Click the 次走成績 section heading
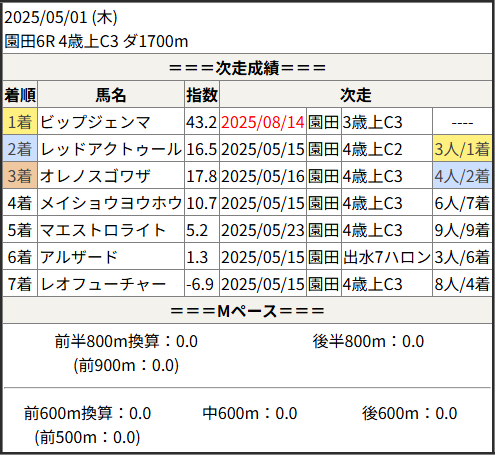Image resolution: width=495 pixels, height=455 pixels. (247, 68)
